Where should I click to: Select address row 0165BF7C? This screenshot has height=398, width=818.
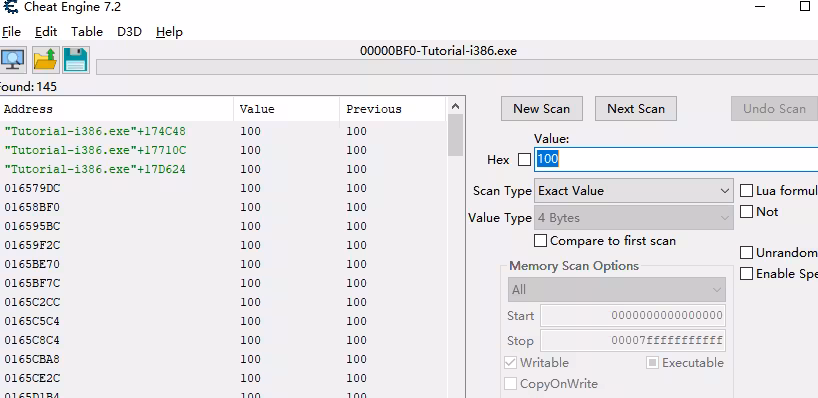click(x=223, y=283)
